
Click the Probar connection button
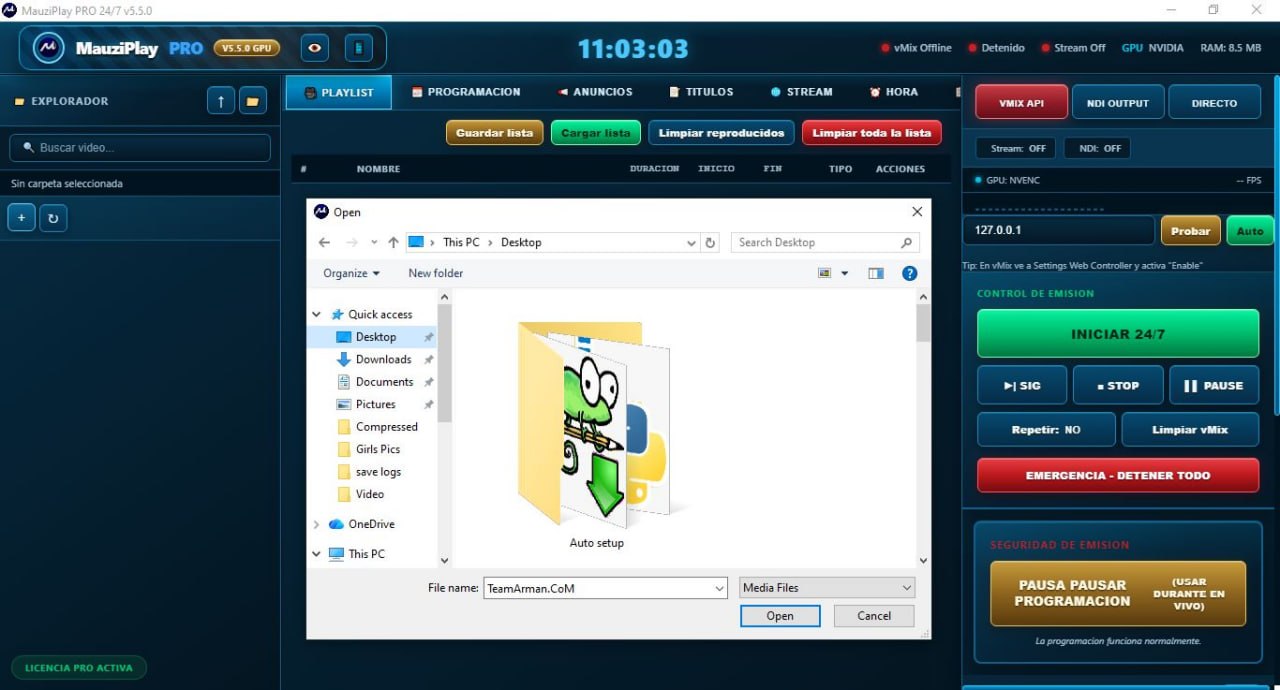point(1191,230)
